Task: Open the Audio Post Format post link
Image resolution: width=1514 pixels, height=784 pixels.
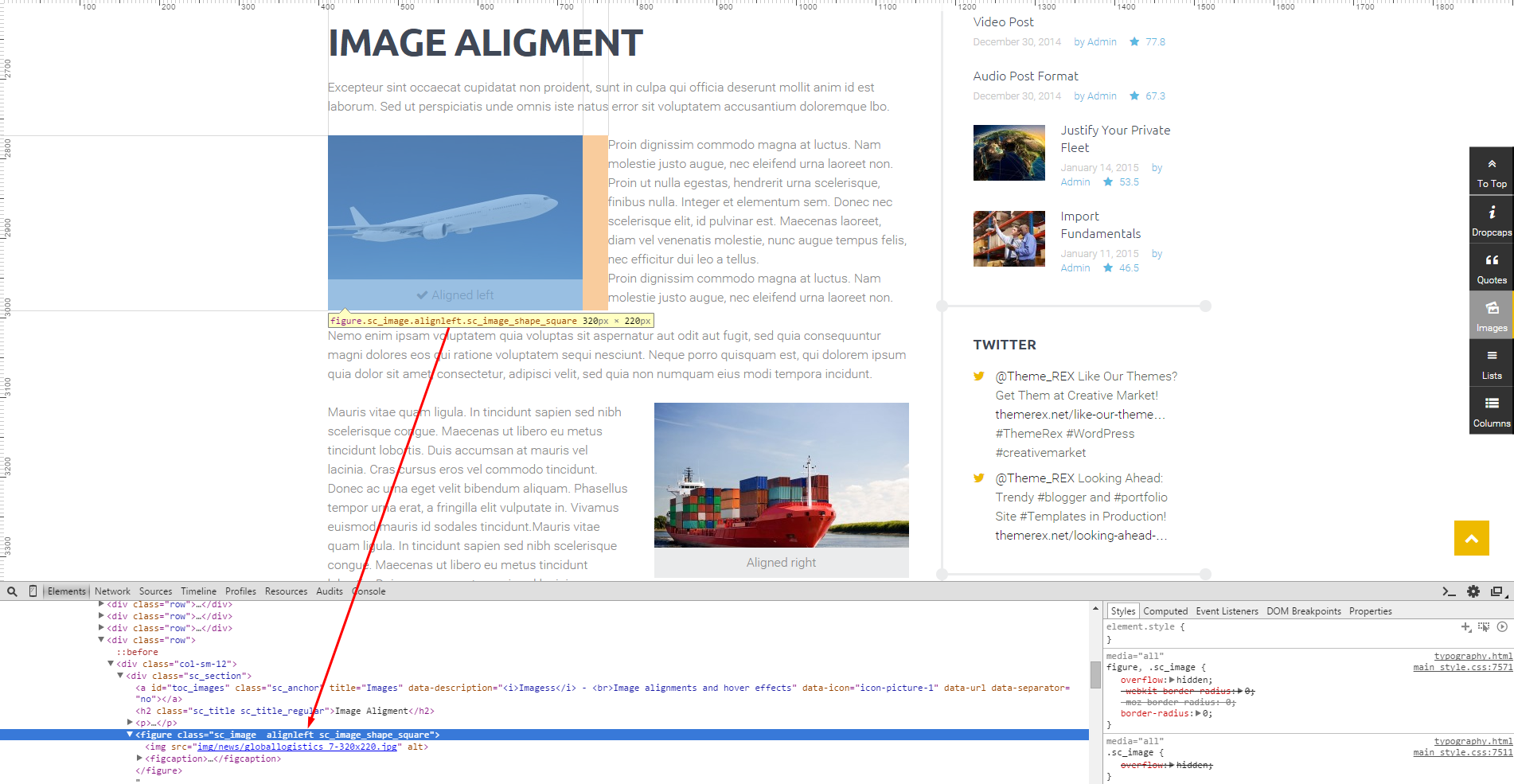Action: tap(1025, 76)
